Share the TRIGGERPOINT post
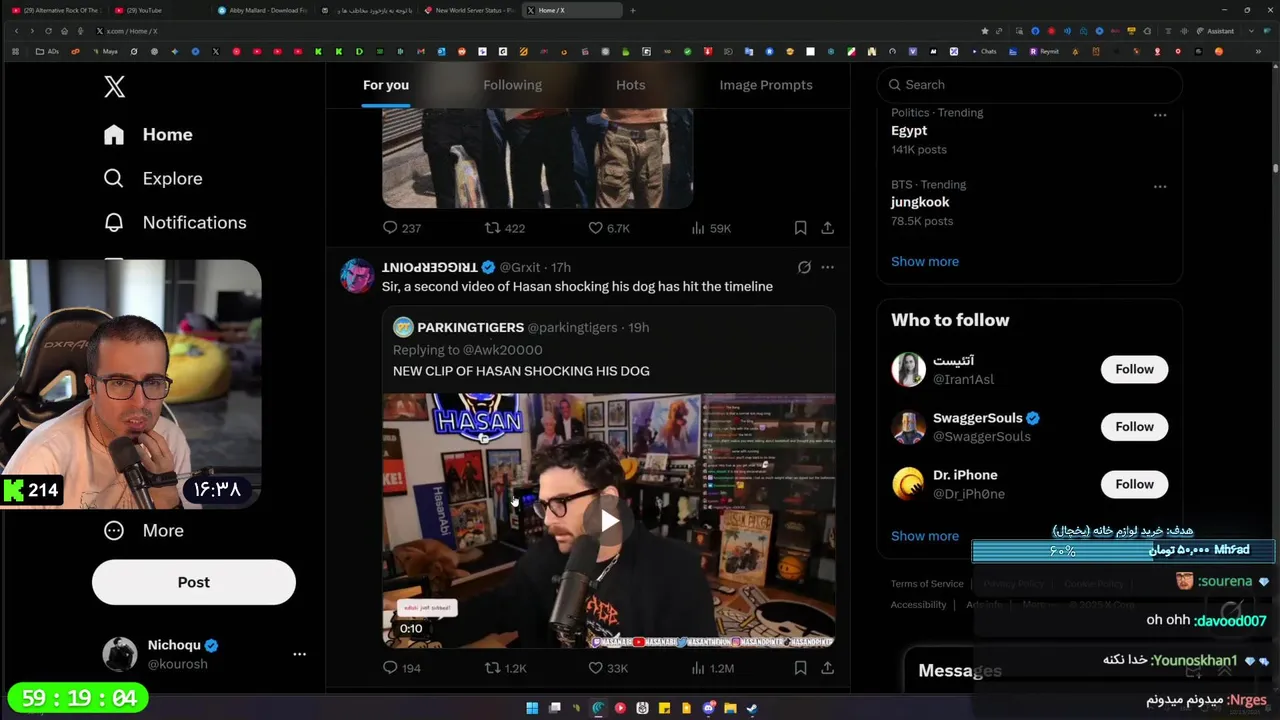 (x=828, y=668)
